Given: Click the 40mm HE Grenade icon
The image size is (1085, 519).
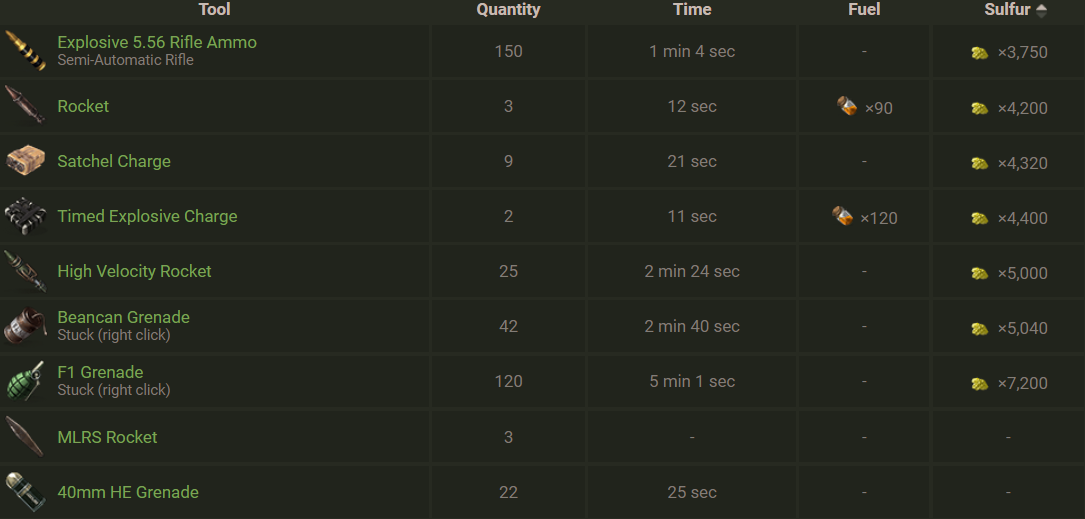Looking at the screenshot, I should point(24,492).
